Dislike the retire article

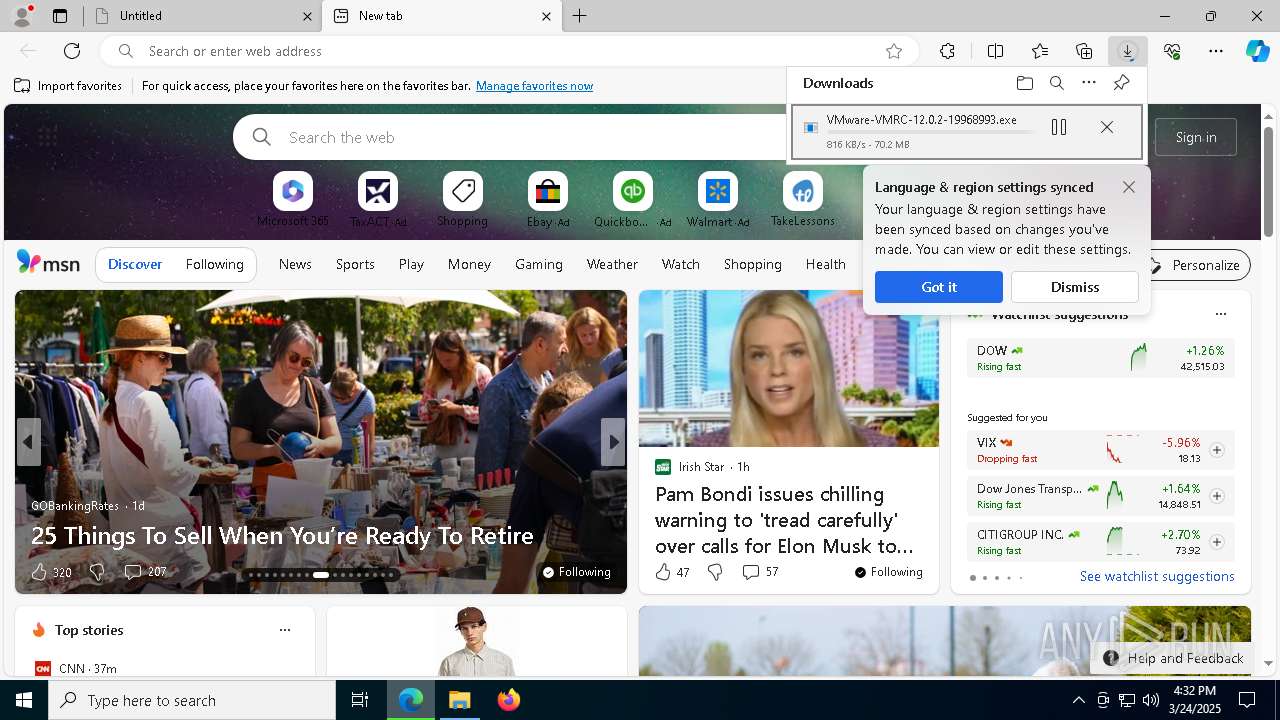[97, 572]
